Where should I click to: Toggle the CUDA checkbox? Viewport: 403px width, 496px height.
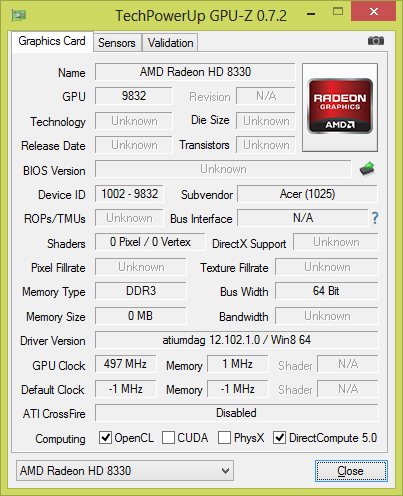(168, 437)
